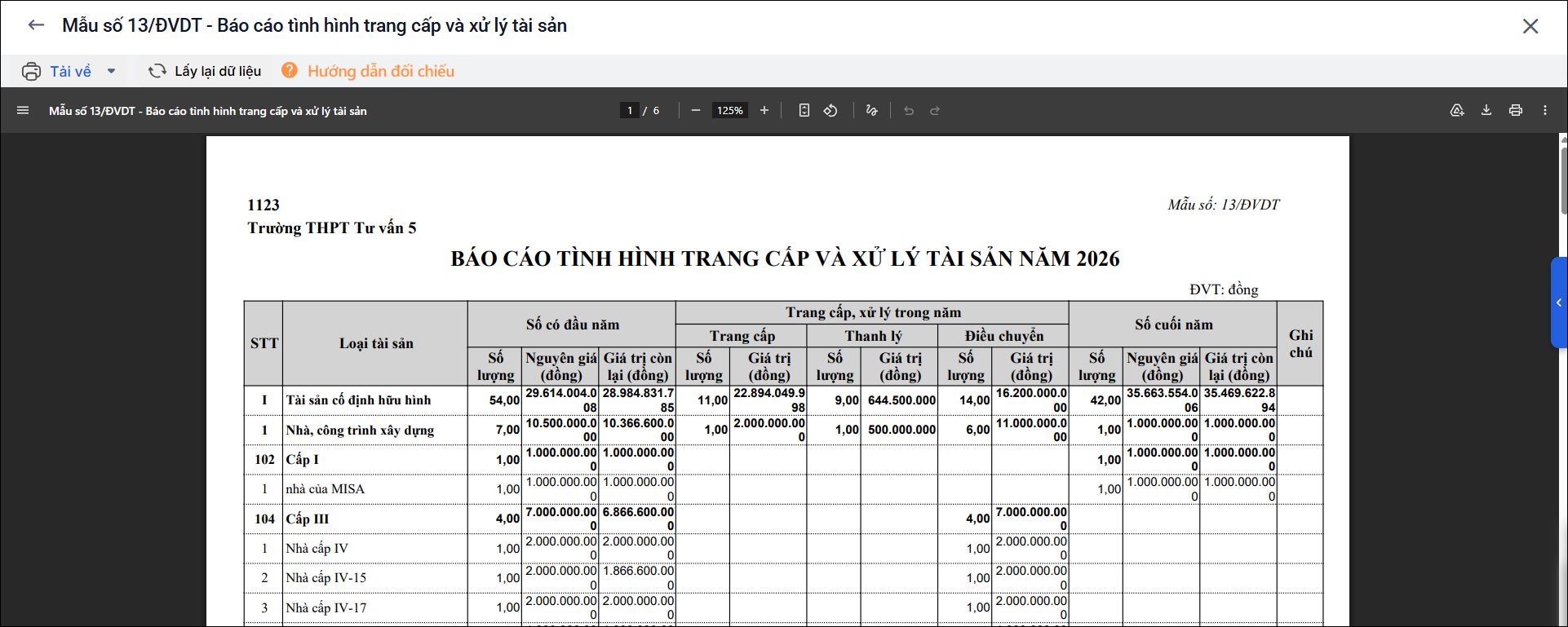Click the save to Drive icon
The height and width of the screenshot is (627, 1568).
click(1457, 110)
